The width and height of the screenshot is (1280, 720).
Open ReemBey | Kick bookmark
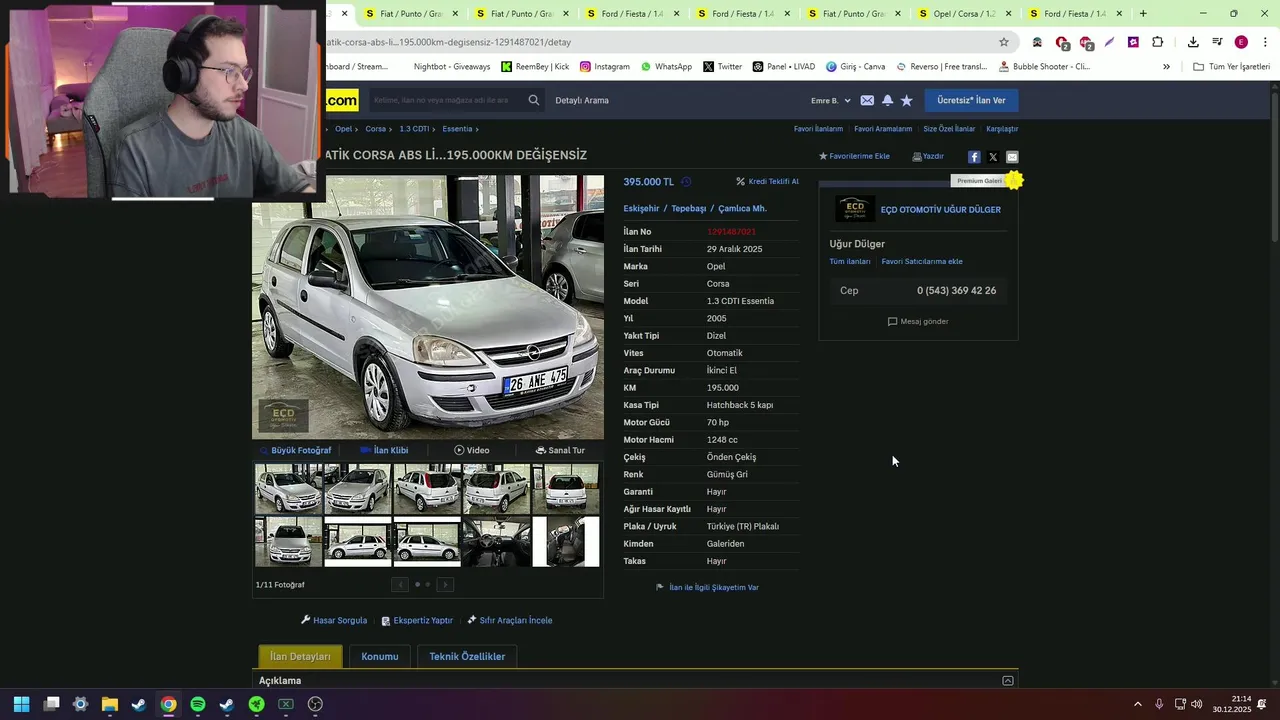point(535,67)
